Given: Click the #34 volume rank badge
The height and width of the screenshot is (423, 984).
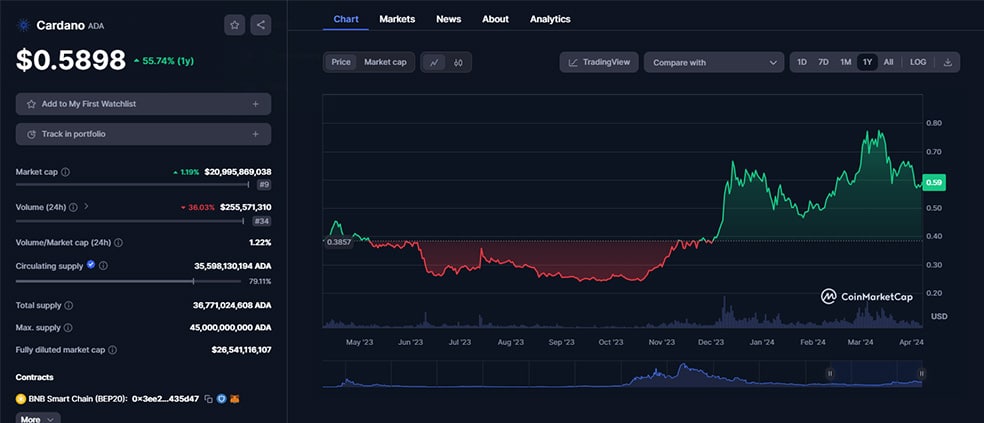Looking at the screenshot, I should tap(262, 221).
